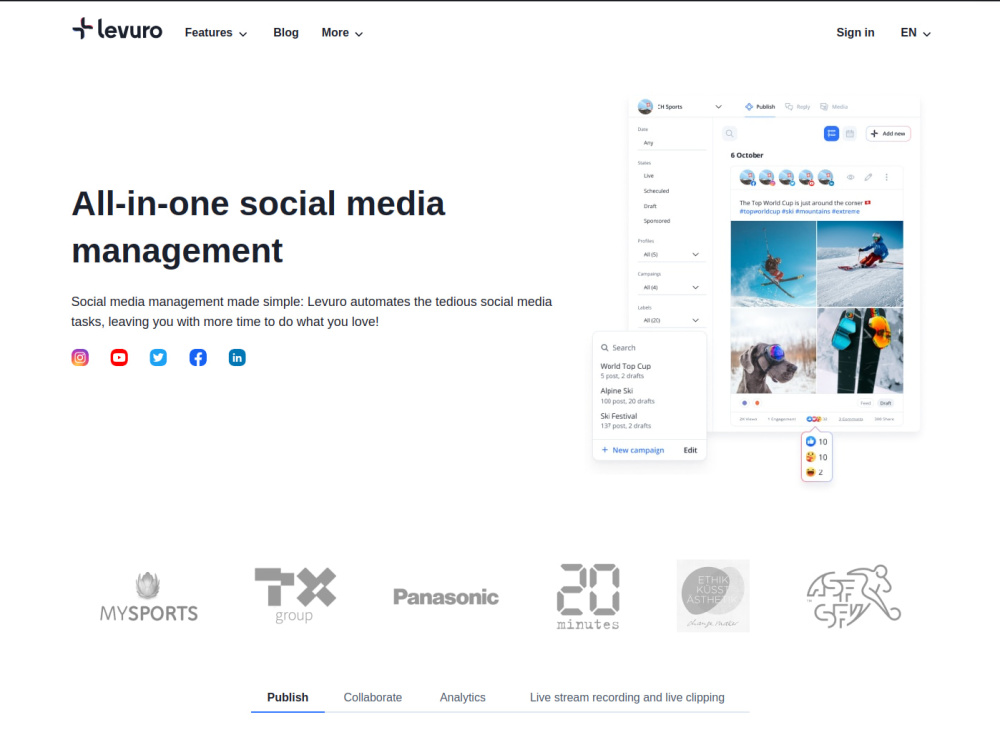Image resolution: width=1000 pixels, height=750 pixels.
Task: Click the Sign in link
Action: [x=855, y=33]
